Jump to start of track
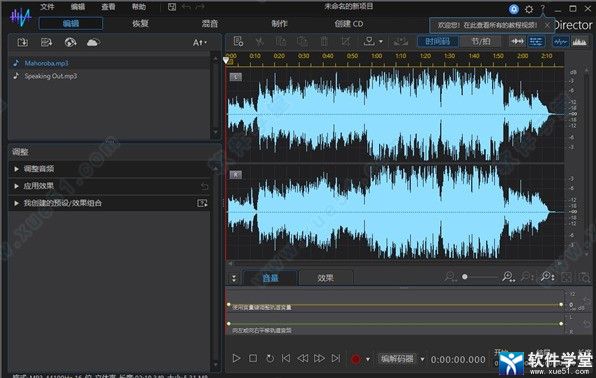Viewport: 596px width, 378px height. click(286, 358)
